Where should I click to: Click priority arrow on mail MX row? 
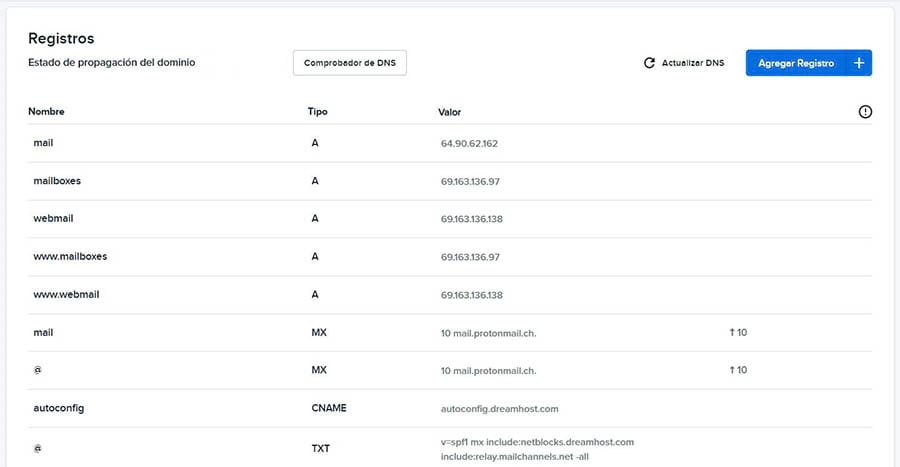click(x=732, y=332)
